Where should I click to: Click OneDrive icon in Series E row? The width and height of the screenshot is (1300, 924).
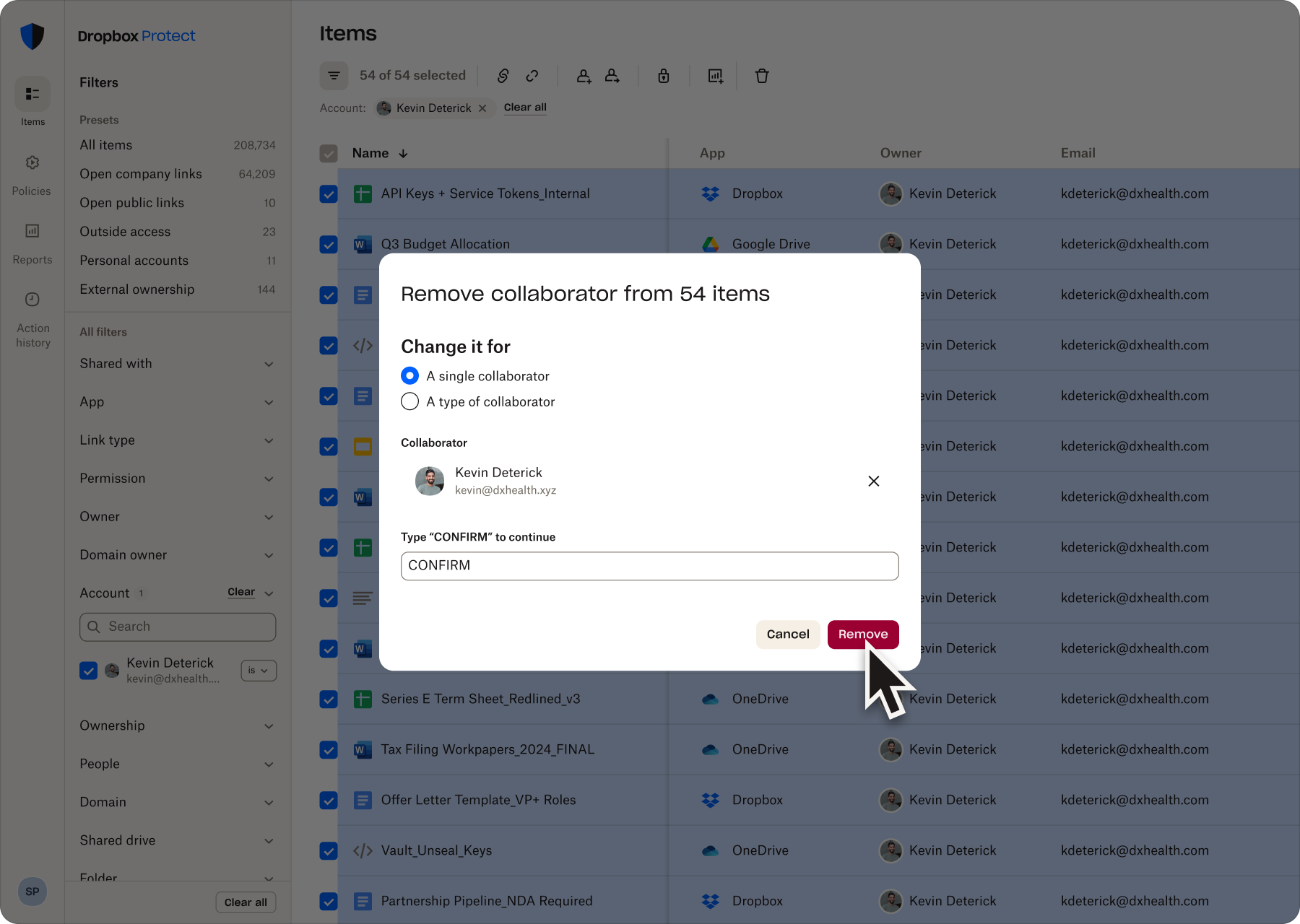711,699
